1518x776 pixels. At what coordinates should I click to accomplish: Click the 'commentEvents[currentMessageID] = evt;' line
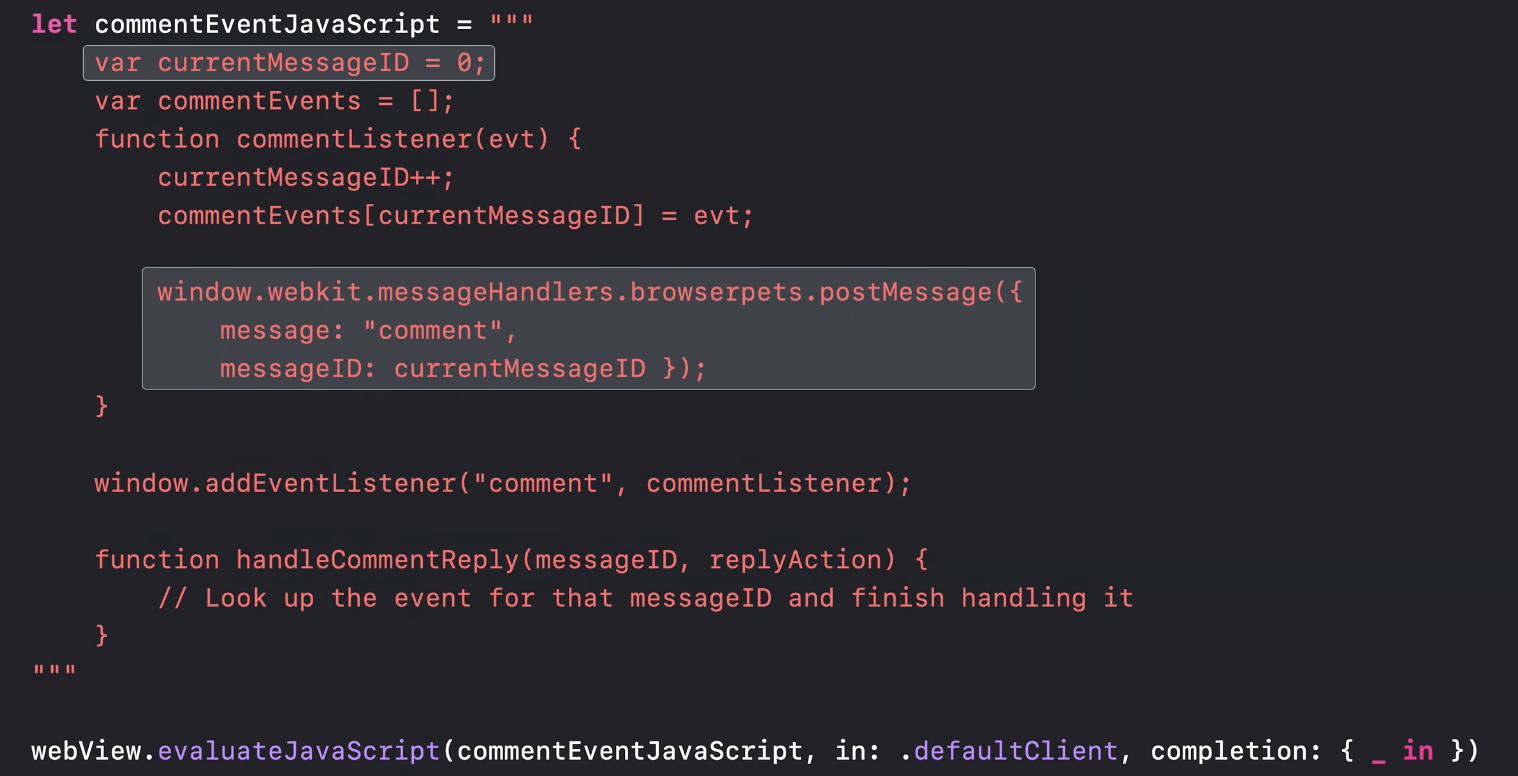456,215
